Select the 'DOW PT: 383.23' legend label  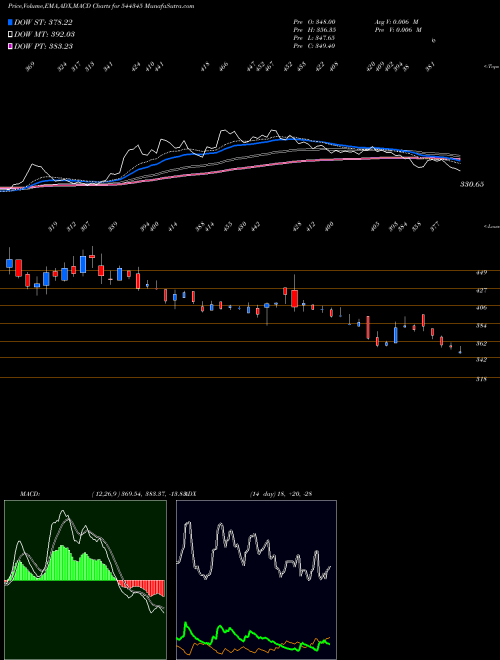point(43,46)
